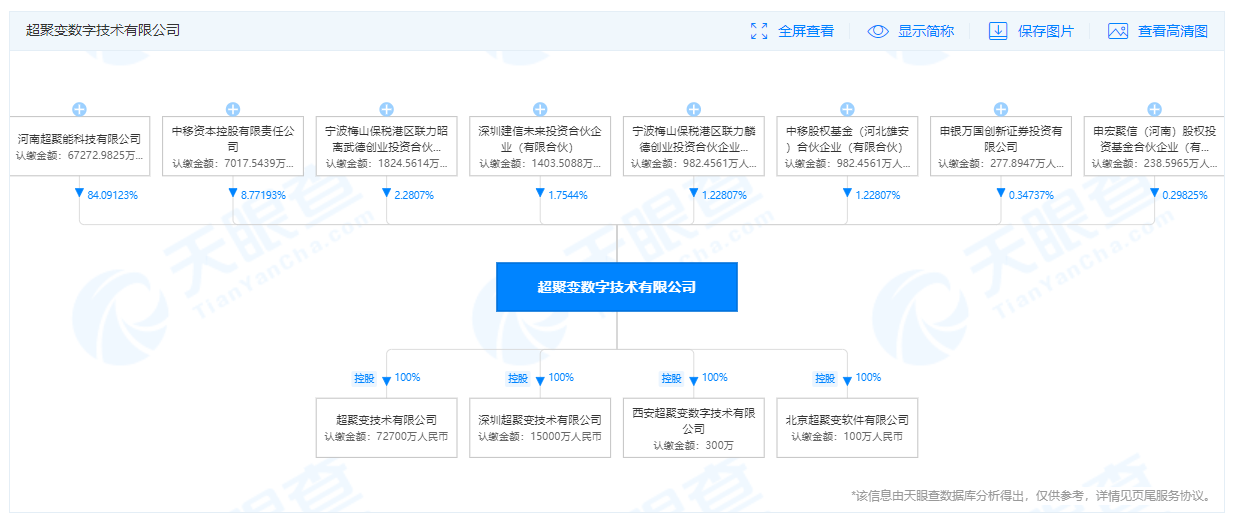The height and width of the screenshot is (524, 1238).
Task: Click 认缴金额 100万人民币 text
Action: pyautogui.click(x=847, y=436)
